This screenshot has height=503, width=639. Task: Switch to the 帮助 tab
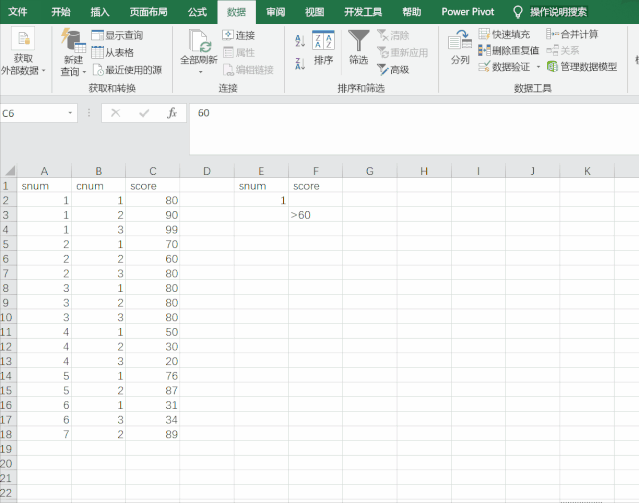pyautogui.click(x=412, y=12)
